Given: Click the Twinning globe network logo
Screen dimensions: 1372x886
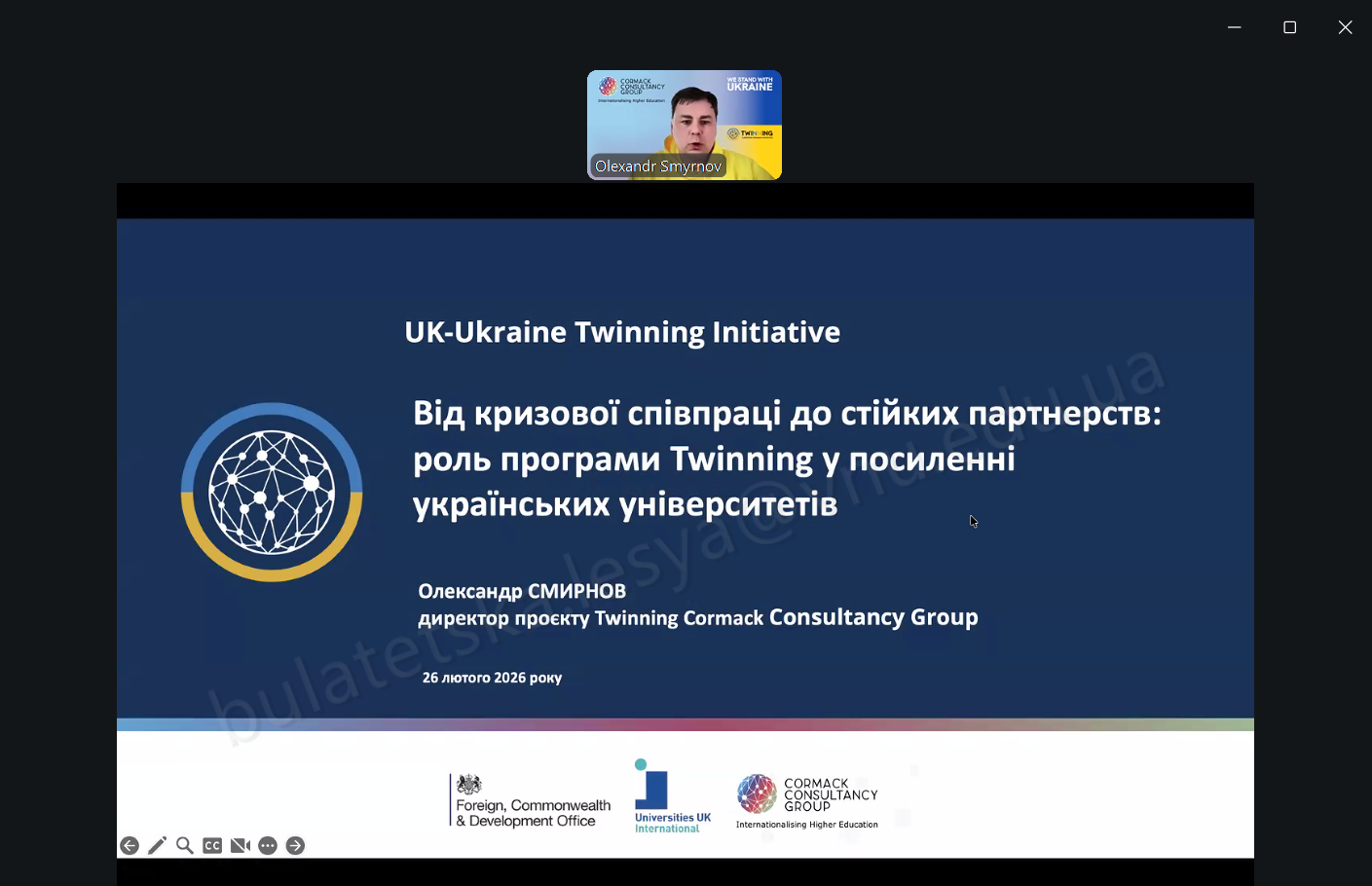Looking at the screenshot, I should click(272, 492).
